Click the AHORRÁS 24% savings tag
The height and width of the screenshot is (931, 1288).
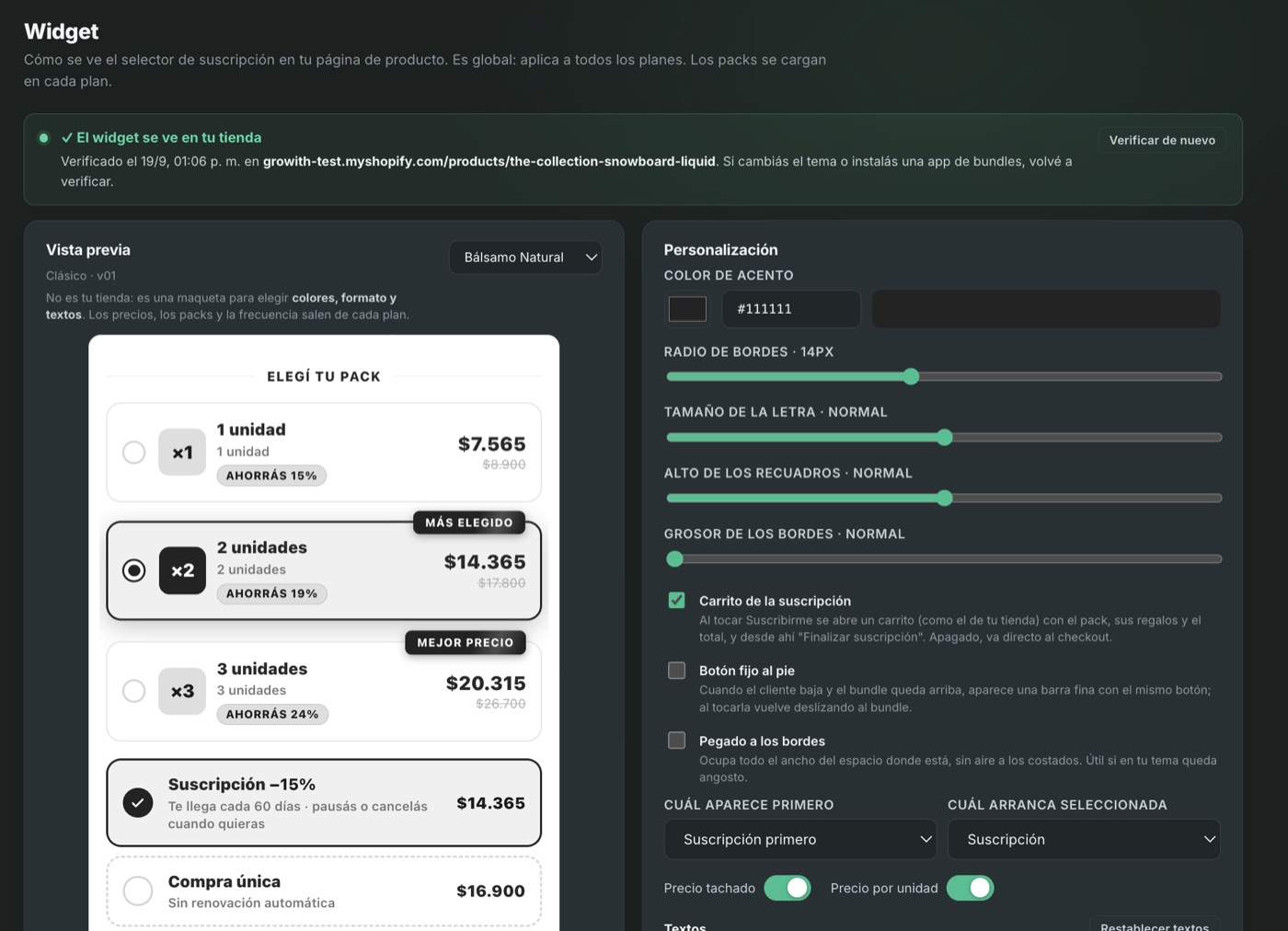[272, 714]
